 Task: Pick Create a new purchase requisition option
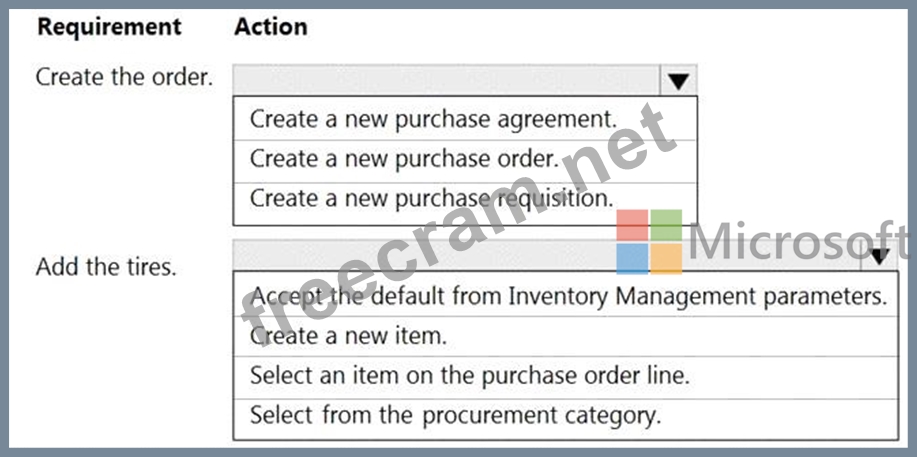coord(431,198)
